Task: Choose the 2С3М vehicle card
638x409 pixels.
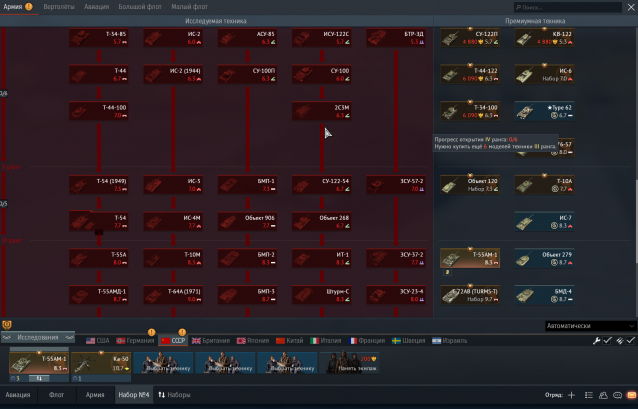Action: 321,111
